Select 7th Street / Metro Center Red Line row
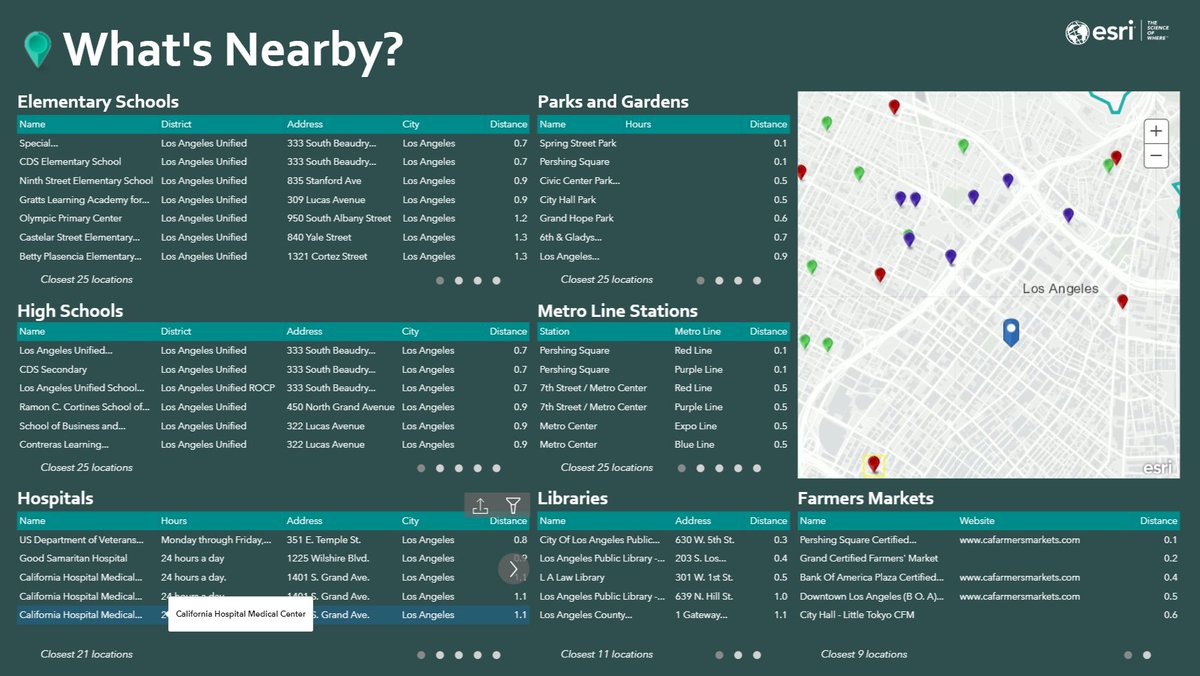 pyautogui.click(x=664, y=388)
